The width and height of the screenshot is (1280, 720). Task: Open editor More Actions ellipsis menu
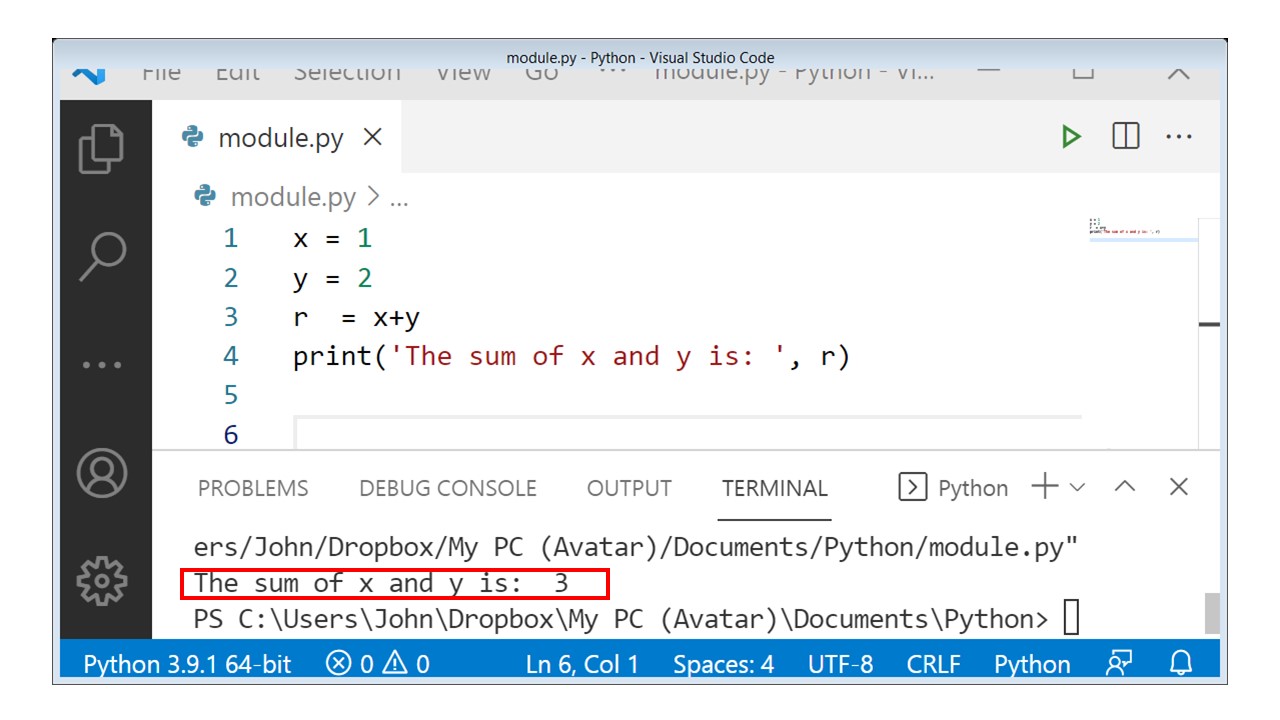[x=1179, y=137]
